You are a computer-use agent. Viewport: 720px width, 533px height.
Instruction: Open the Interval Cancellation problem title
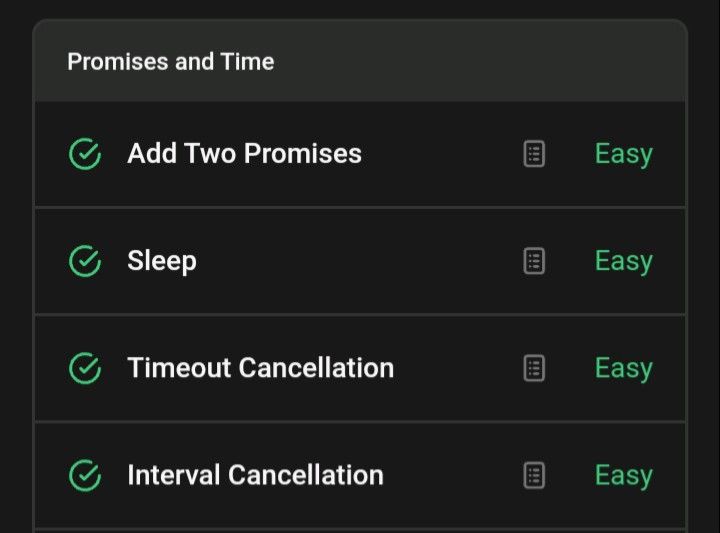tap(255, 475)
